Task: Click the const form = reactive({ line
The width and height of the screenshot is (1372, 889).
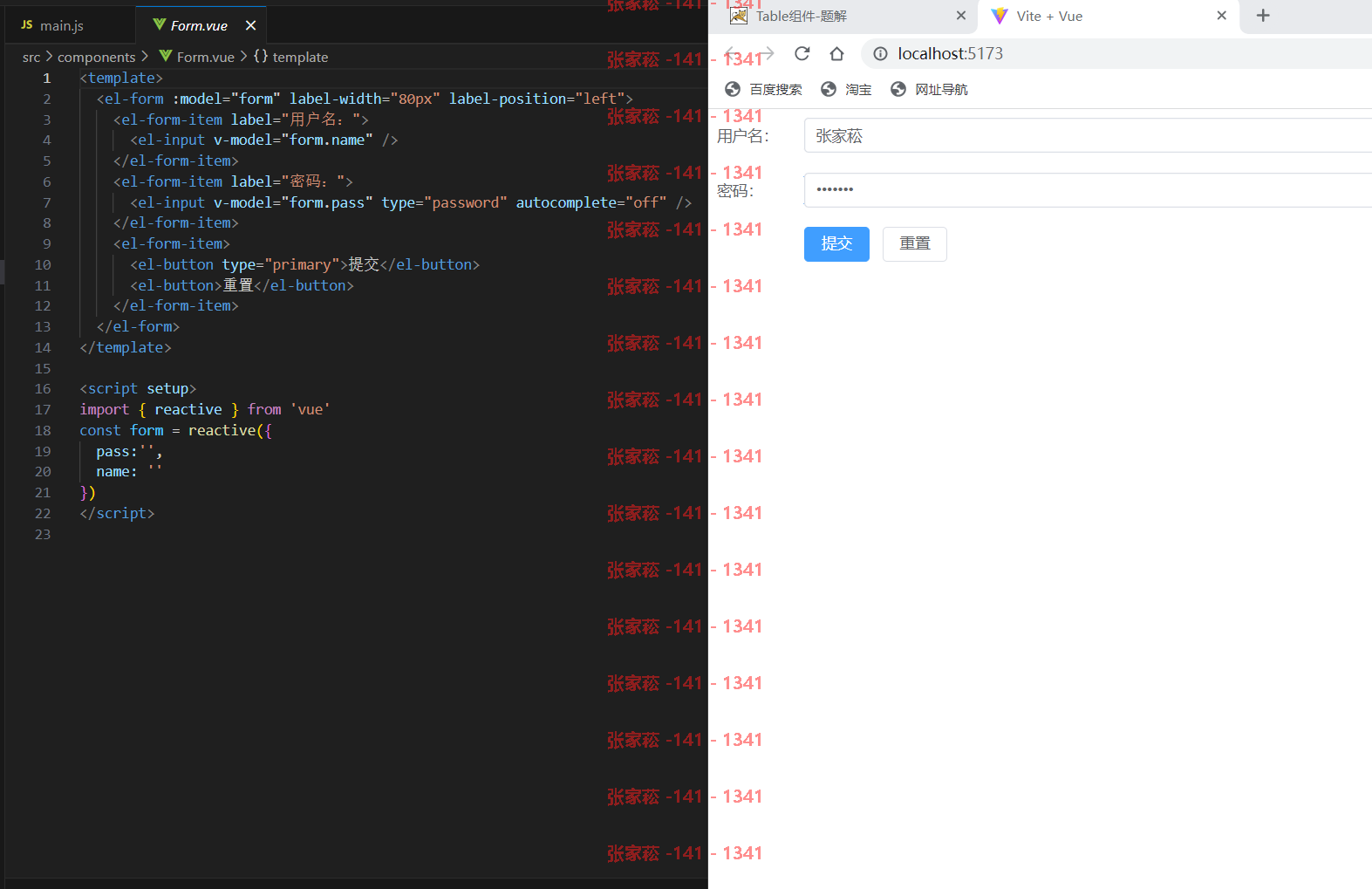Action: point(175,430)
